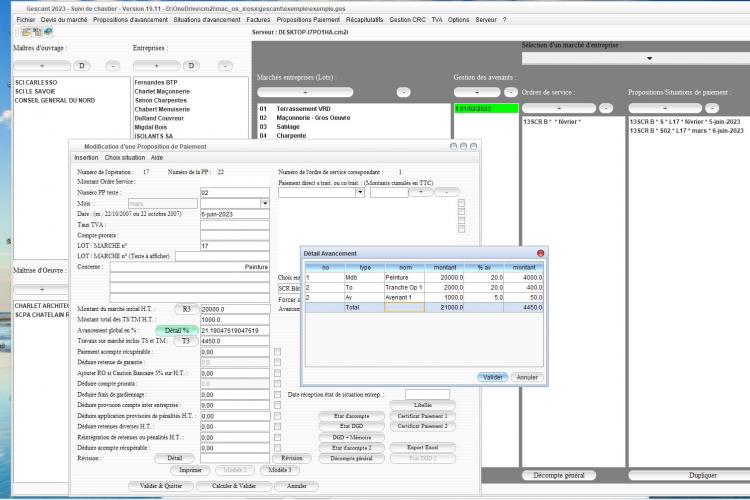Open the Factures menu
The width and height of the screenshot is (750, 500).
(258, 20)
